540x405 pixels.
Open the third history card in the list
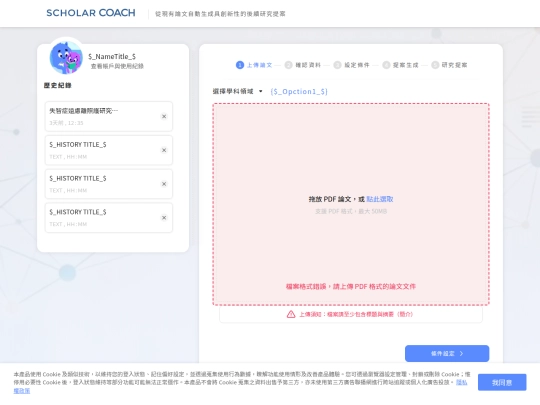[x=108, y=184]
